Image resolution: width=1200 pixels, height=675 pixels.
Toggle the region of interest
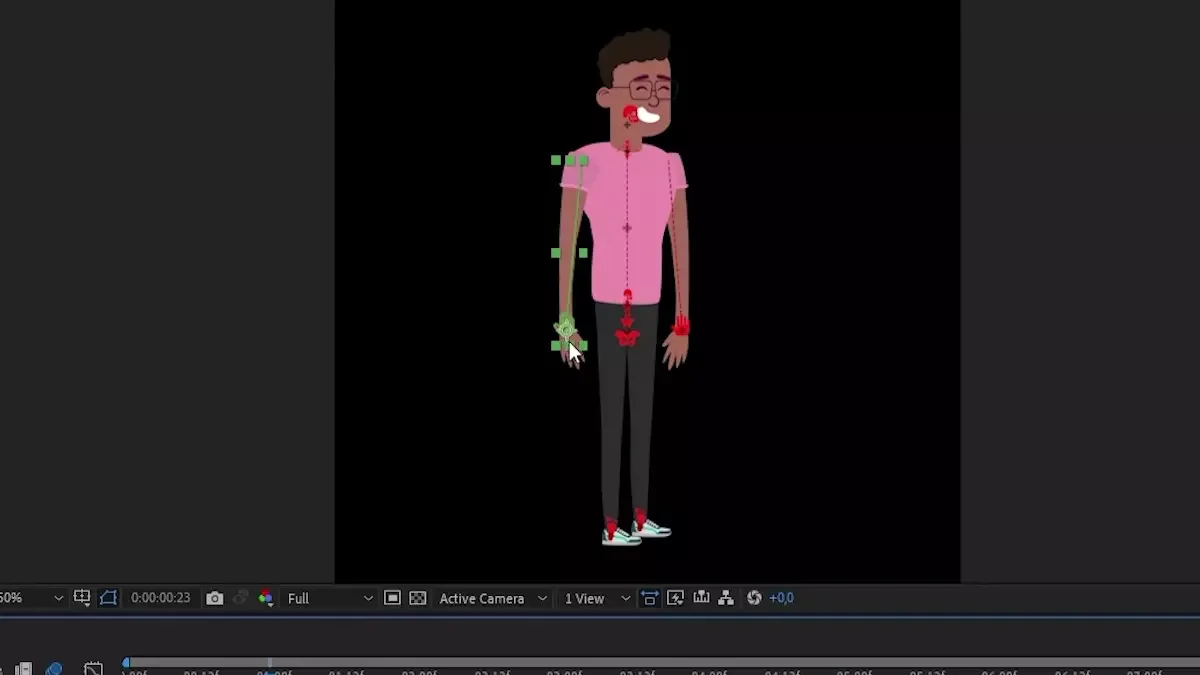(x=392, y=598)
